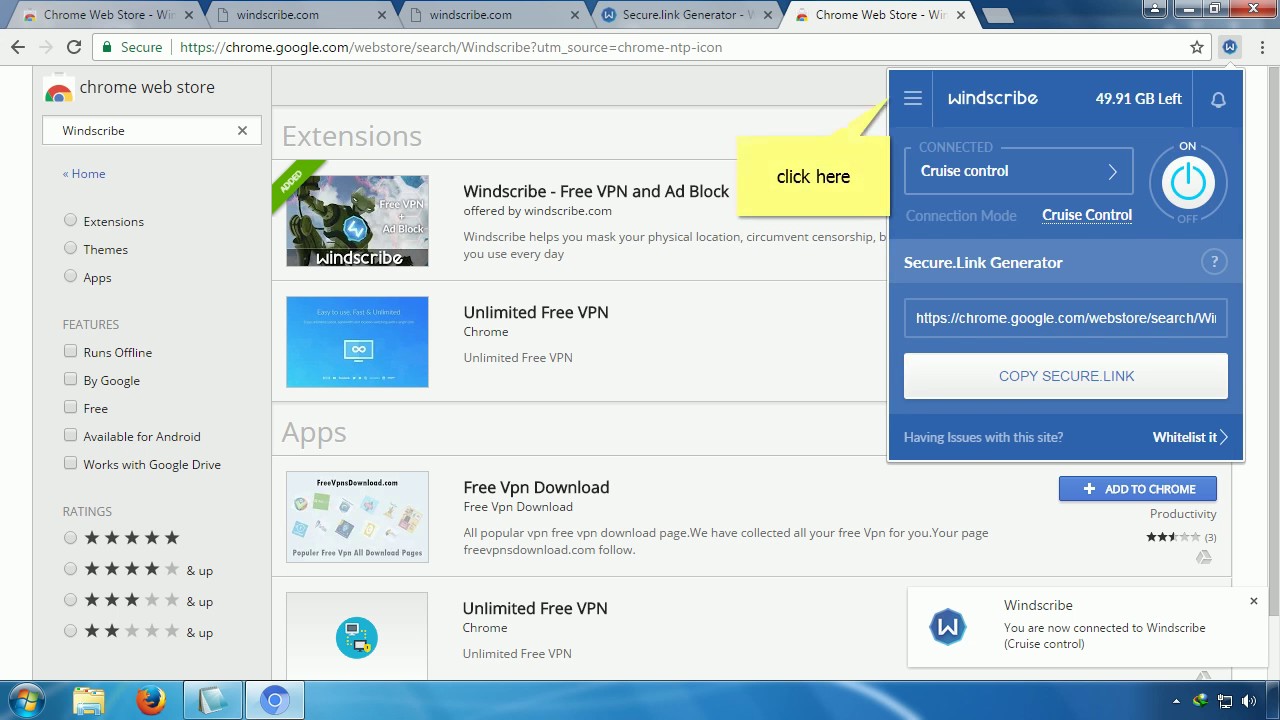Image resolution: width=1280 pixels, height=720 pixels.
Task: Click the « Home link
Action: [x=84, y=174]
